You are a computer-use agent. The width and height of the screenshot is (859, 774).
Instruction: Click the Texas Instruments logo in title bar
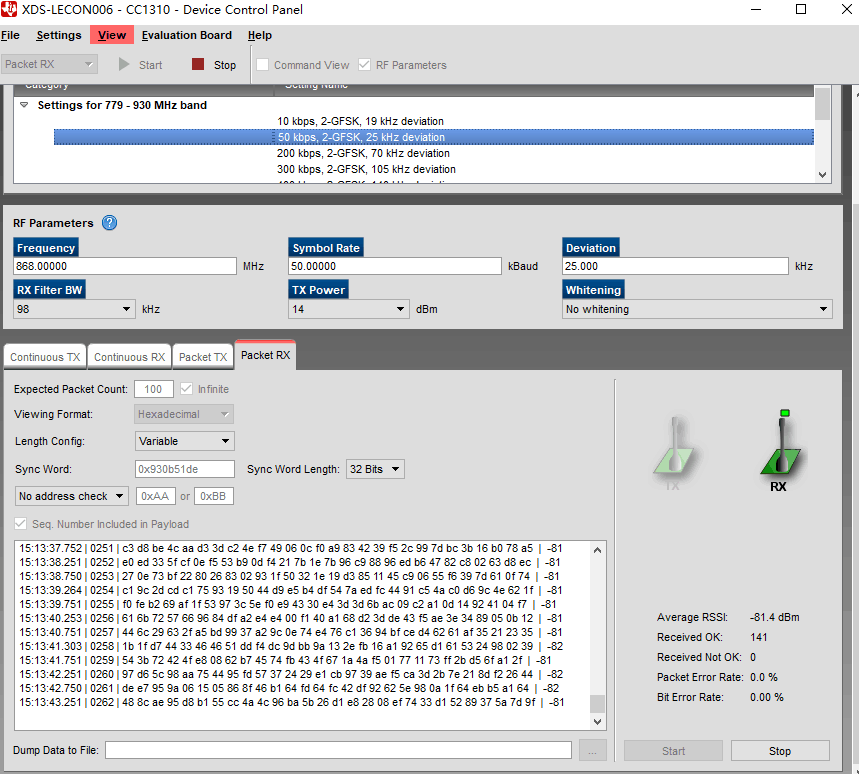pyautogui.click(x=9, y=9)
